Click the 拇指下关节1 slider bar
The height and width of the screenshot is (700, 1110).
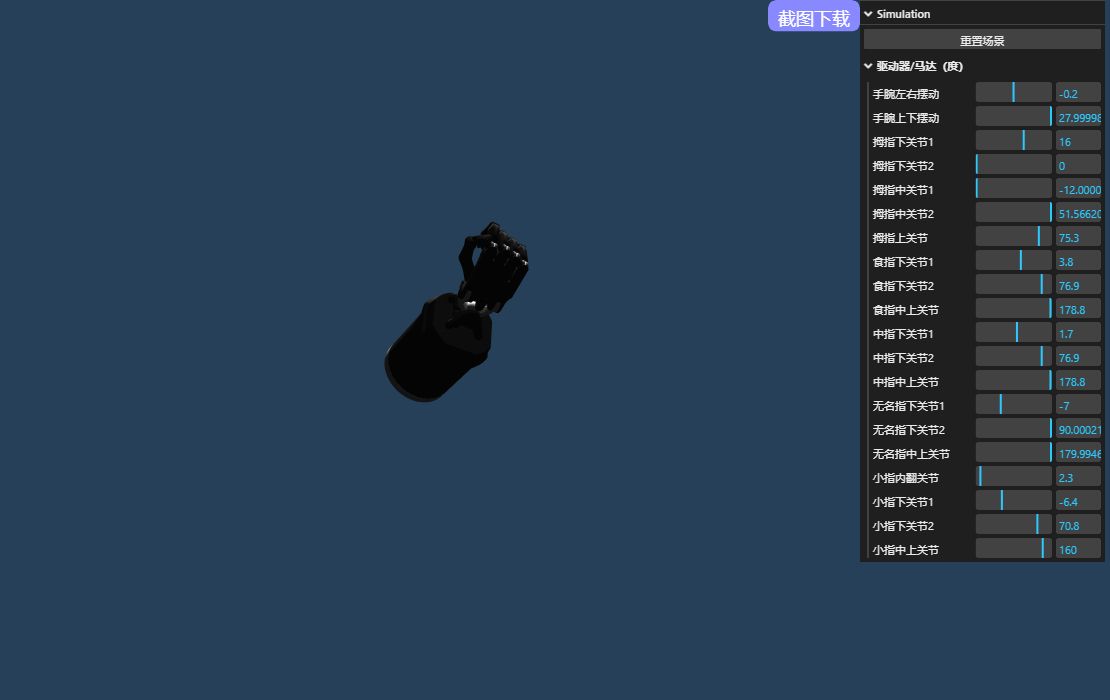point(1013,141)
